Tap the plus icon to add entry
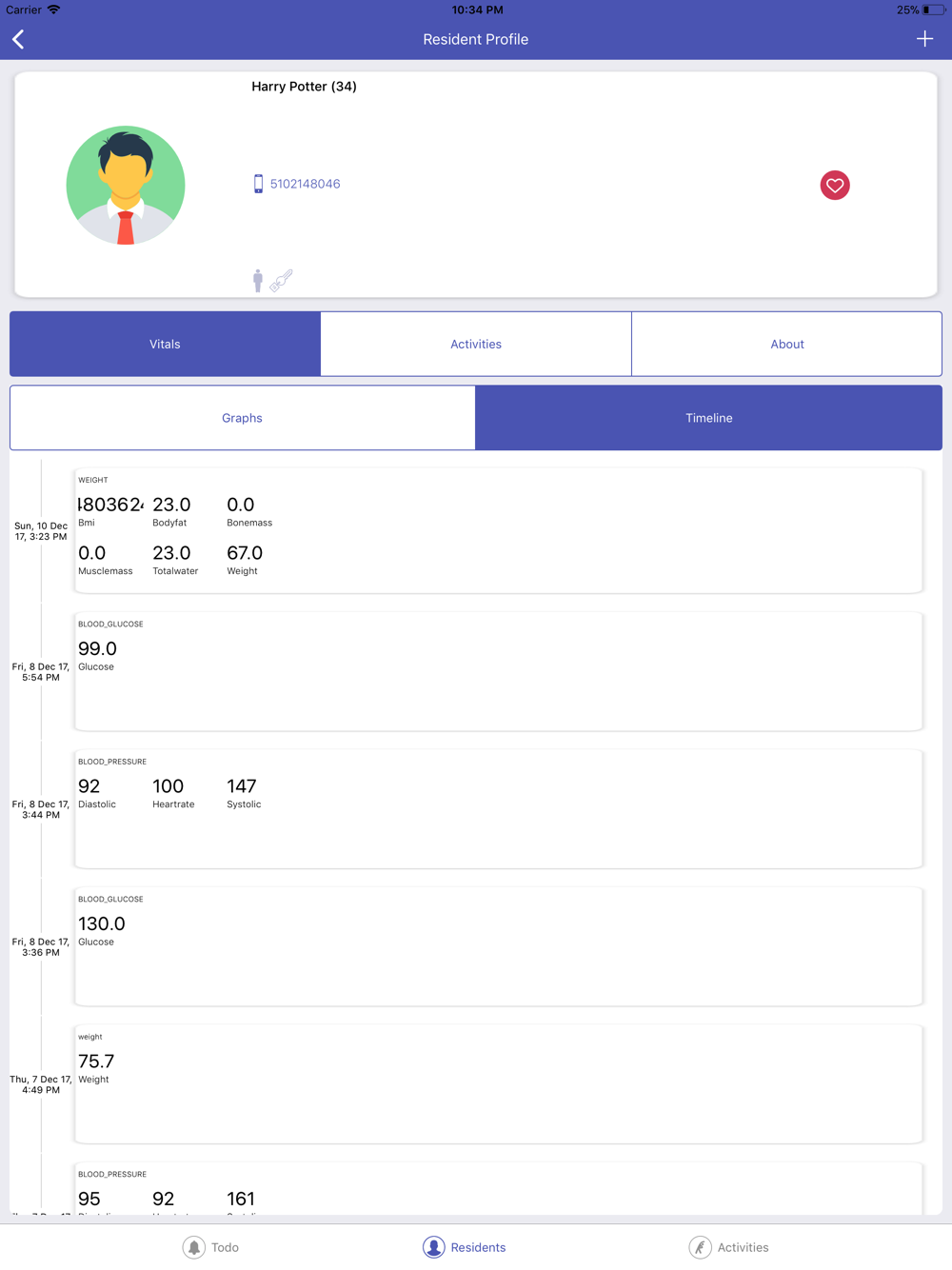Screen dimensions: 952x1270 924,39
